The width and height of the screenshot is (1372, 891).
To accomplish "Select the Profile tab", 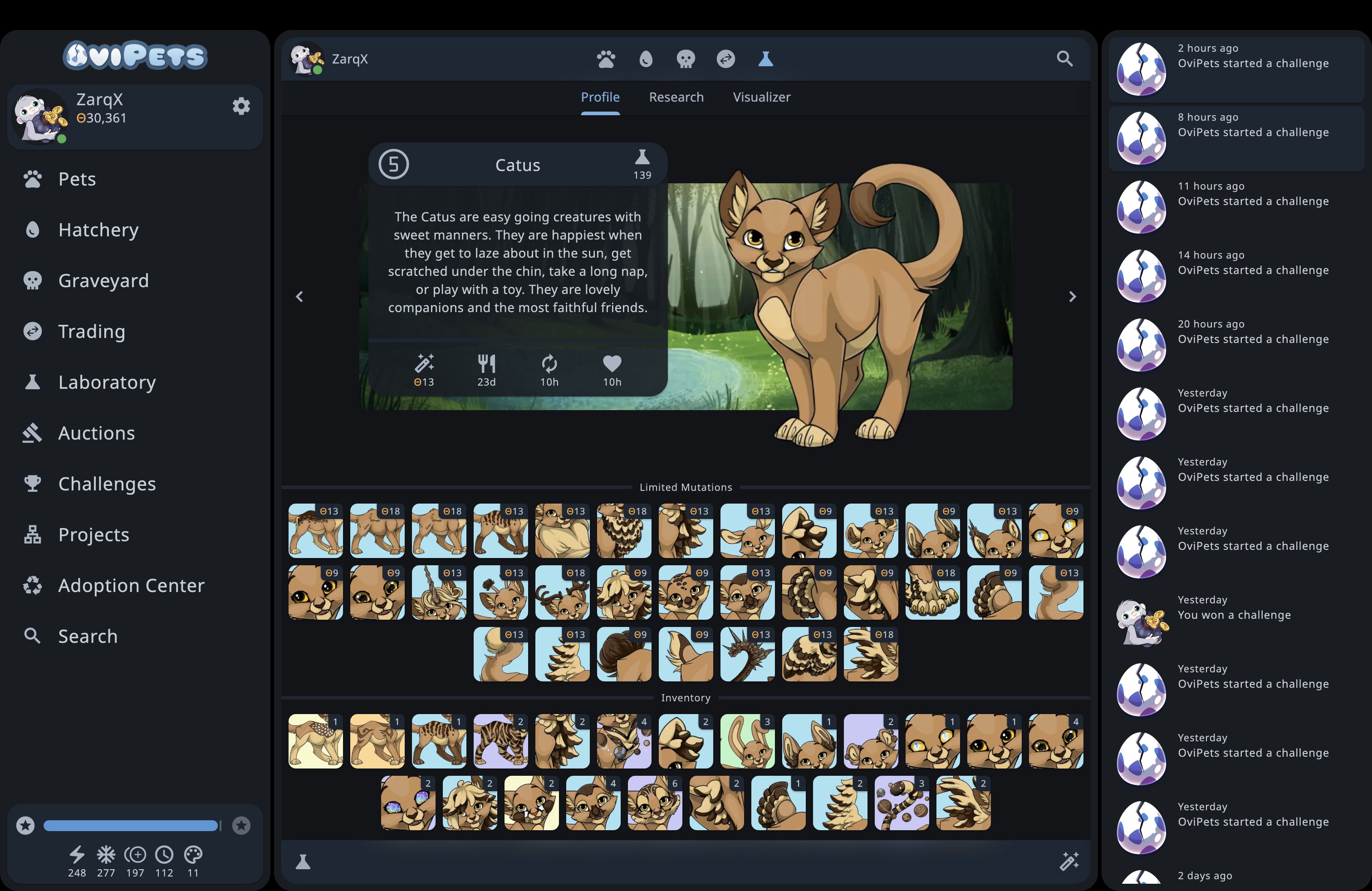I will 600,97.
